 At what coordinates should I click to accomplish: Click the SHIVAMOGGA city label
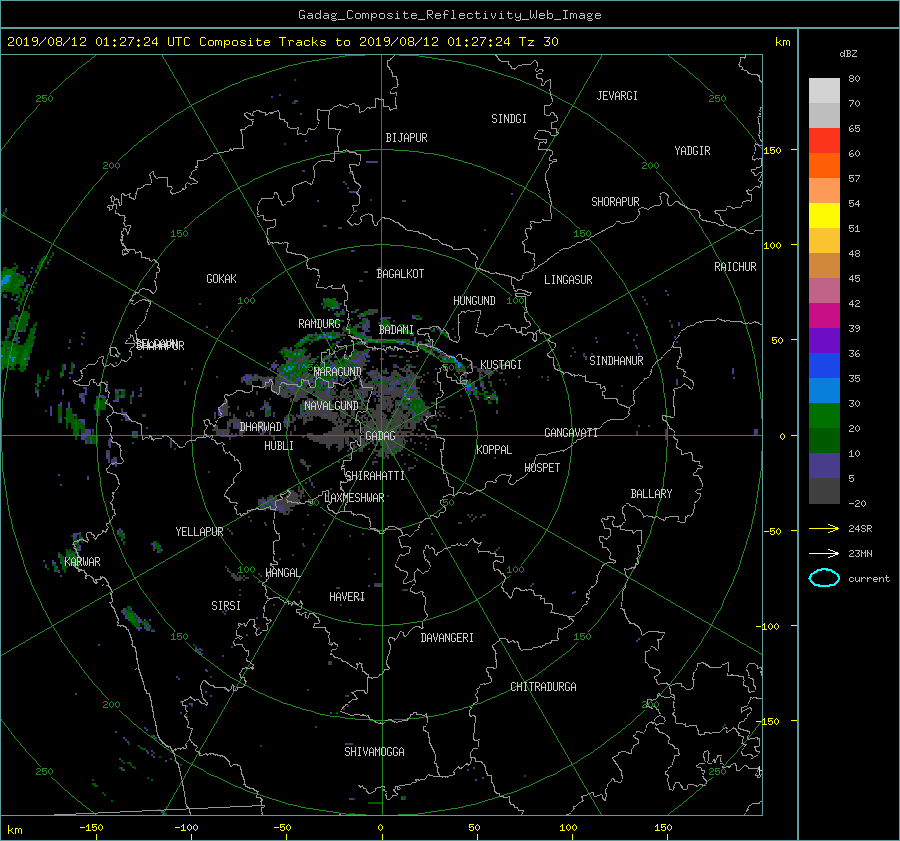374,752
